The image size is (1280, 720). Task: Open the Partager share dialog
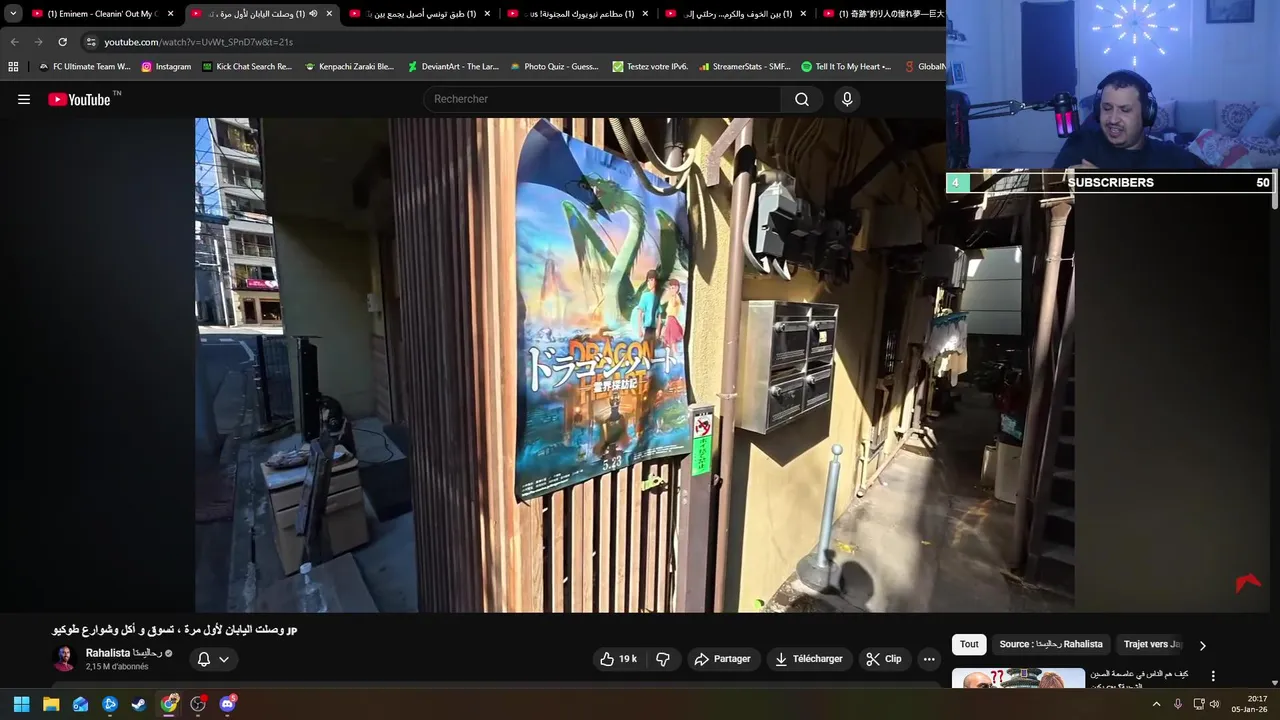coord(722,659)
